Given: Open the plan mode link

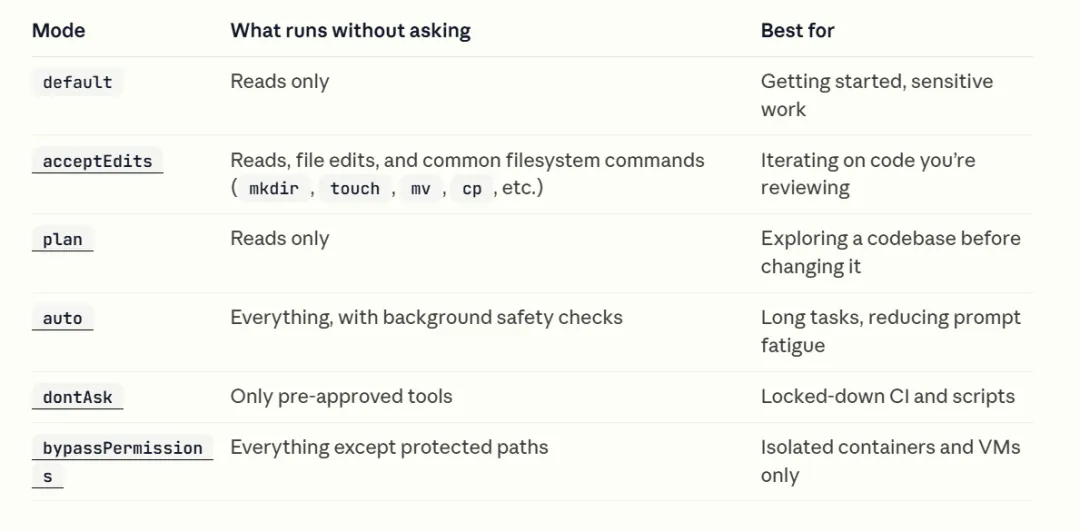Looking at the screenshot, I should pos(62,240).
